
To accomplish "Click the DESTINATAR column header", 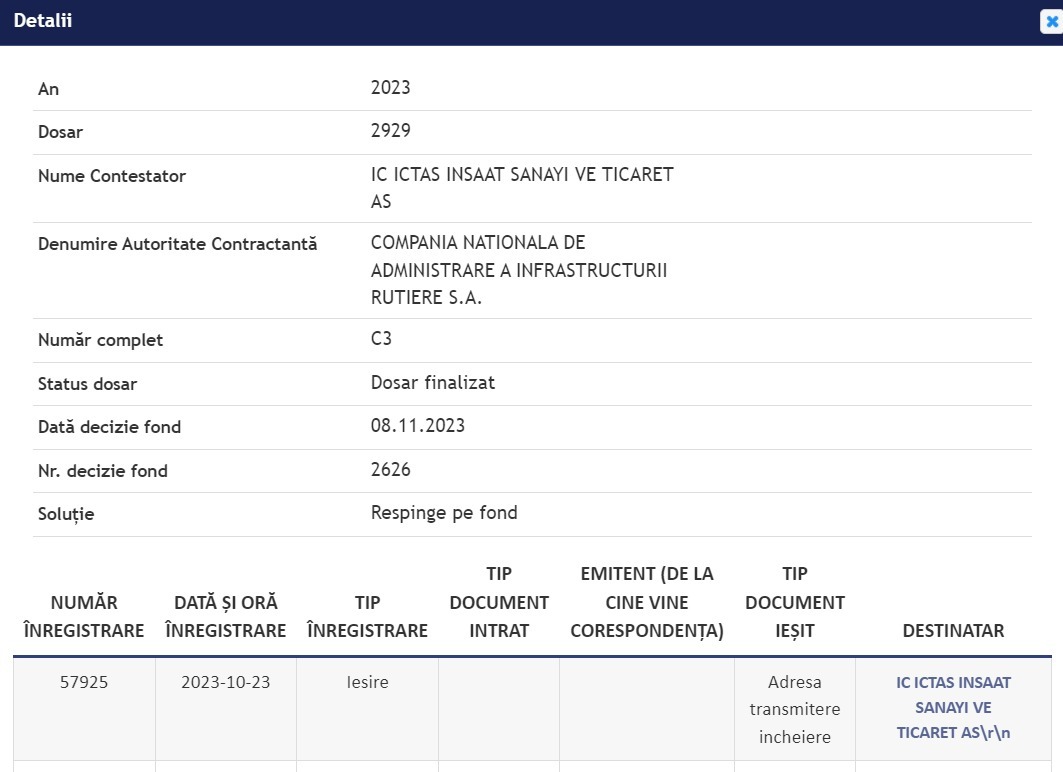I will tap(953, 630).
